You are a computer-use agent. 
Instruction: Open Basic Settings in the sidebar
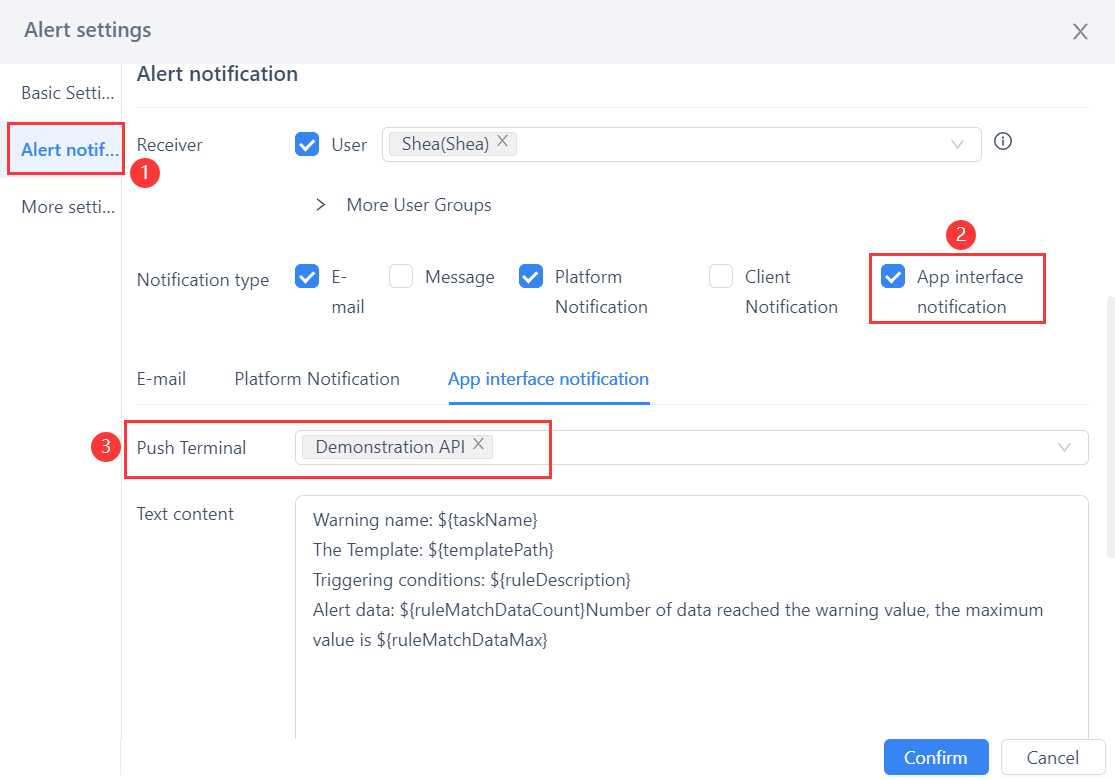tap(65, 92)
